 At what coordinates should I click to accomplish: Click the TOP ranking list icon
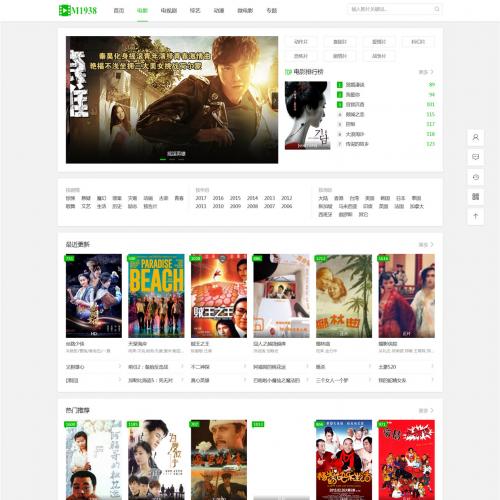coord(288,72)
